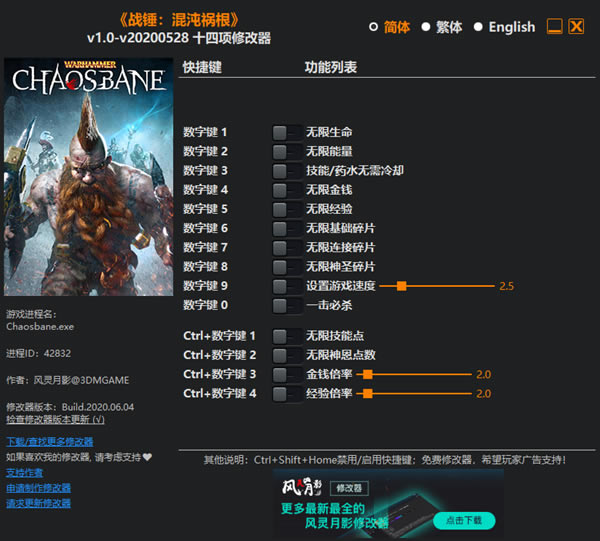Select 繁体 language radio button
This screenshot has height=541, width=600.
426,27
